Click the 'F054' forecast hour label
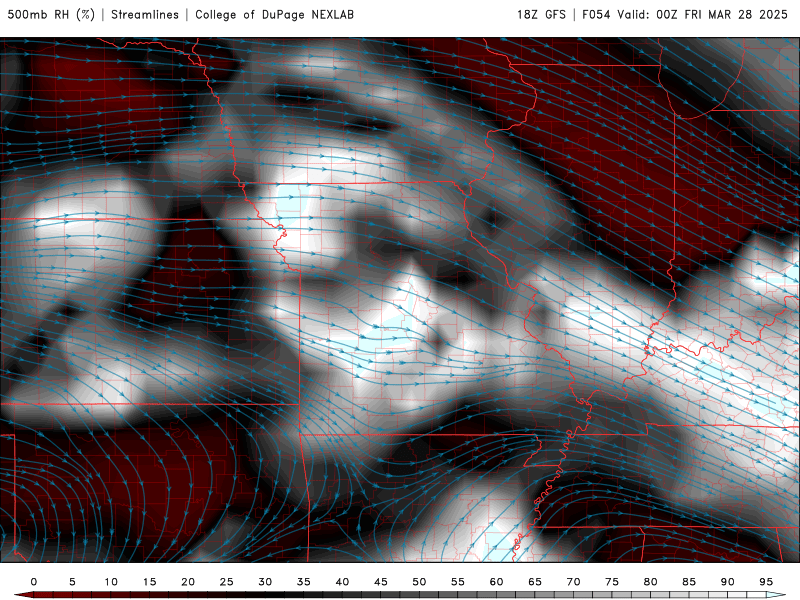The width and height of the screenshot is (800, 600). (596, 14)
